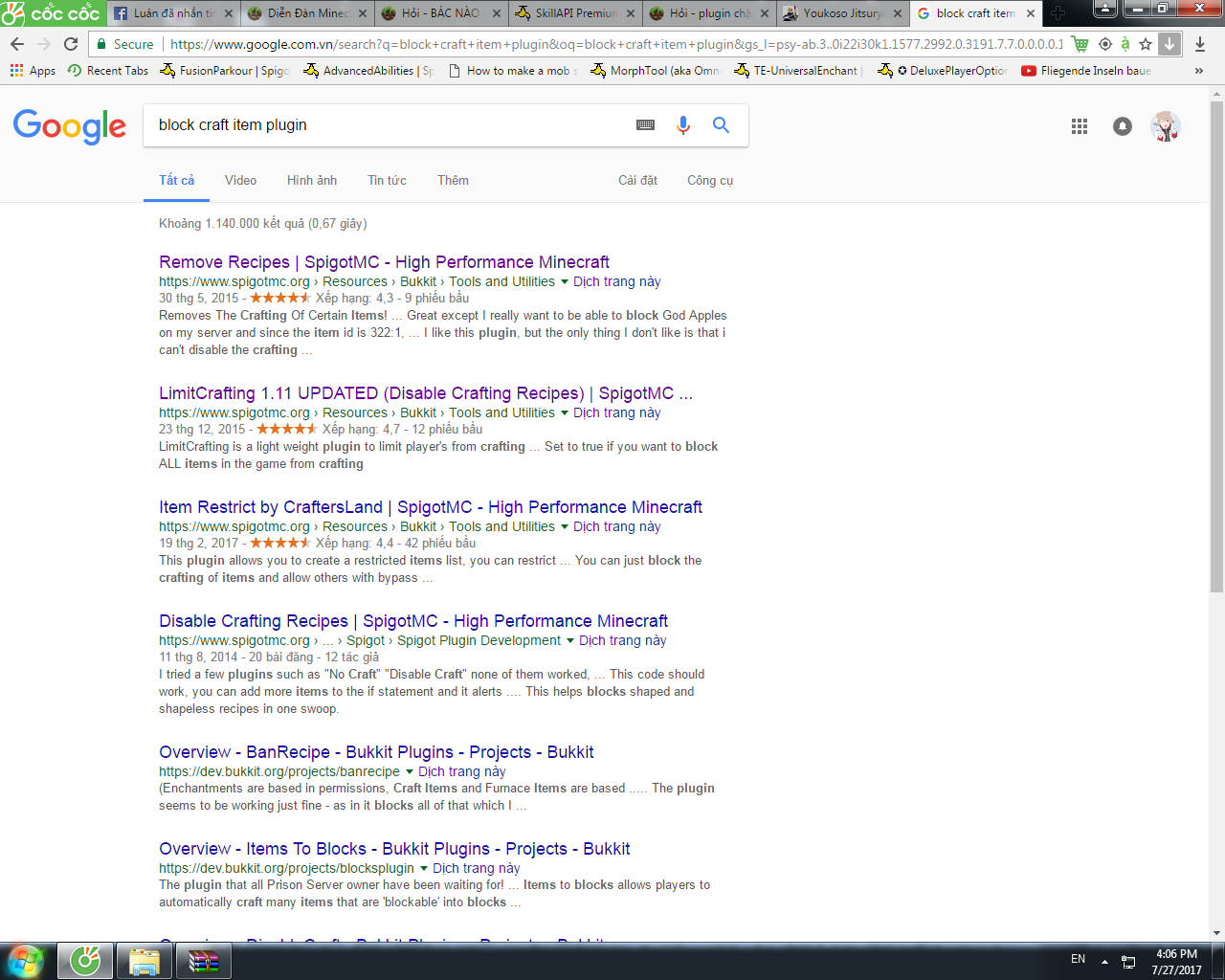The width and height of the screenshot is (1225, 980).
Task: Click the Vietnamese typing 'à' toolbar icon
Action: 1125,44
